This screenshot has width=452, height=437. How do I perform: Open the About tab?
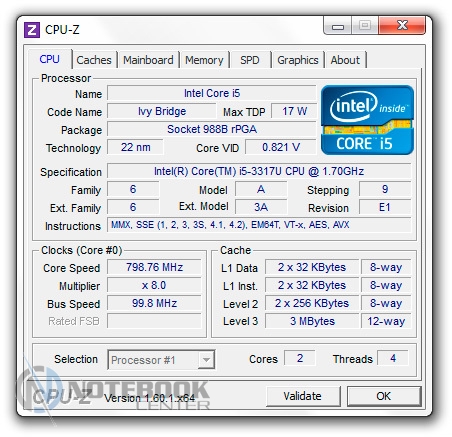(x=345, y=60)
